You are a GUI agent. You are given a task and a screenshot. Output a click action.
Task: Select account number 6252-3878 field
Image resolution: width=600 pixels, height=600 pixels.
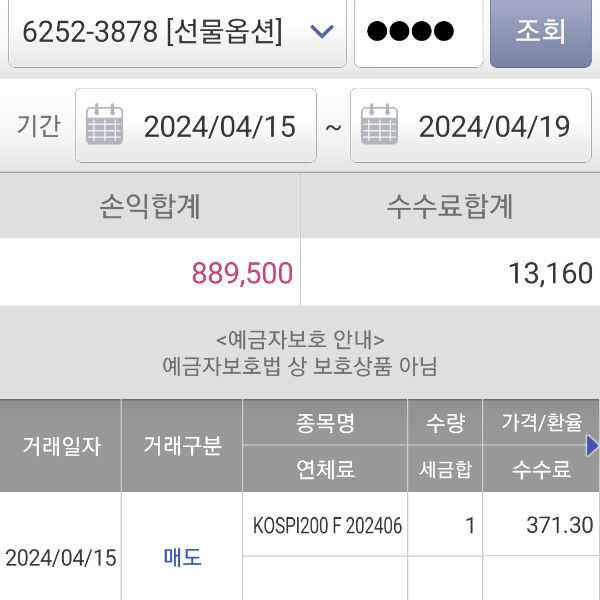[150, 32]
